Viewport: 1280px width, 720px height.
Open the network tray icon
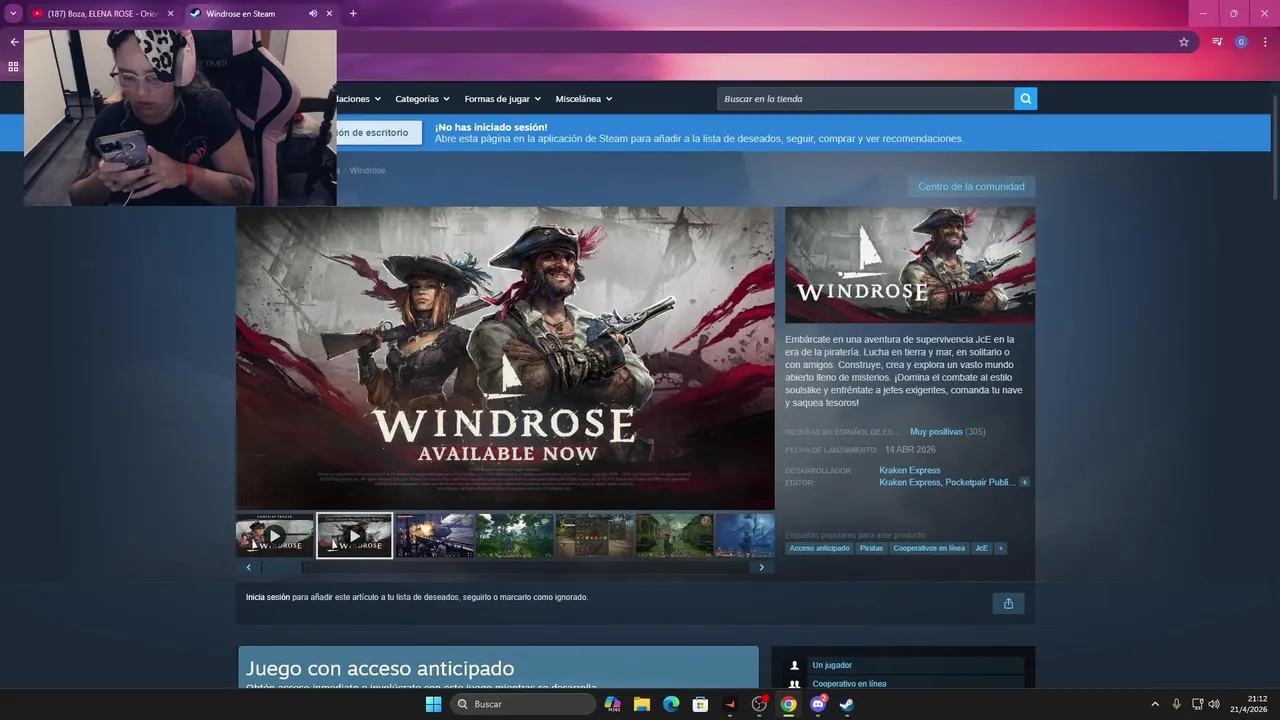pos(1198,704)
